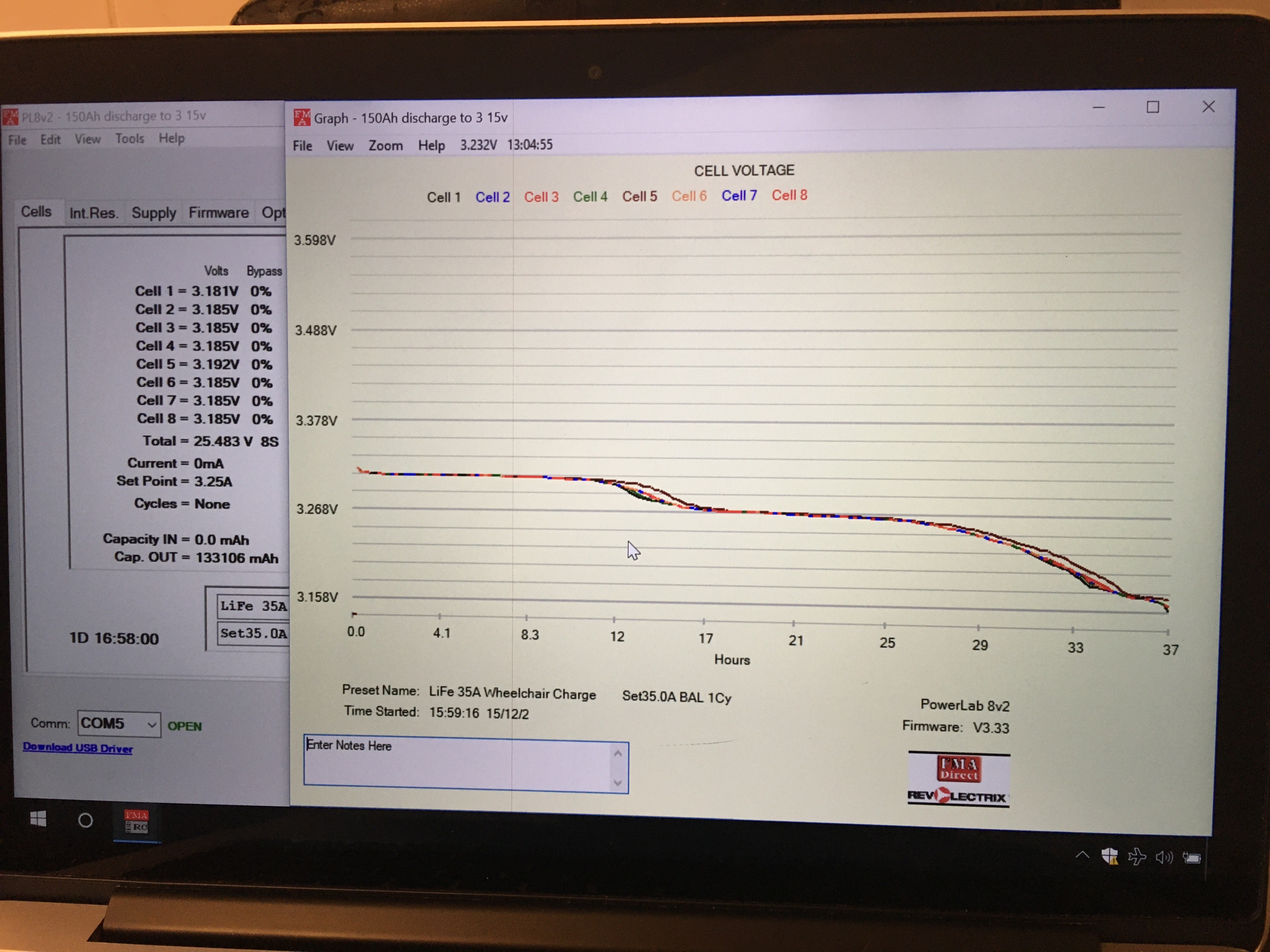Toggle Cell 6 trace in graph legend
This screenshot has width=1270, height=952.
click(689, 196)
